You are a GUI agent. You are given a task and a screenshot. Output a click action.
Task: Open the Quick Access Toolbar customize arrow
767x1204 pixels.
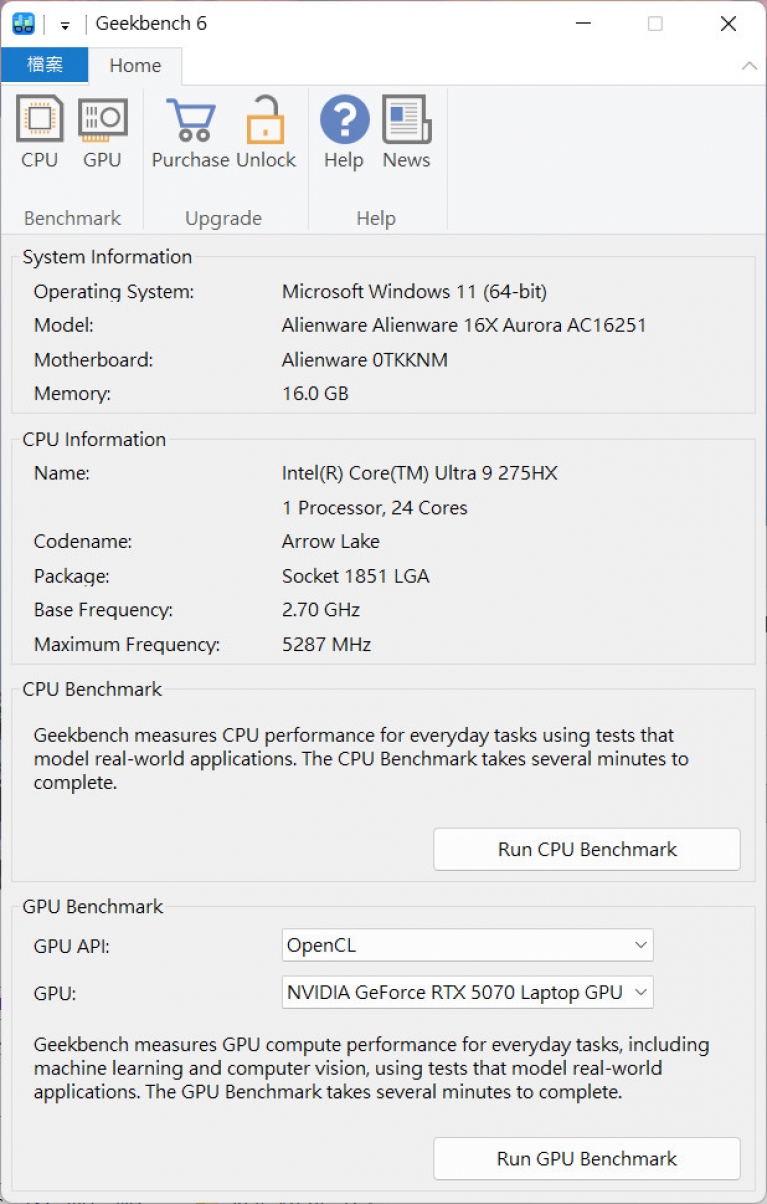[65, 25]
